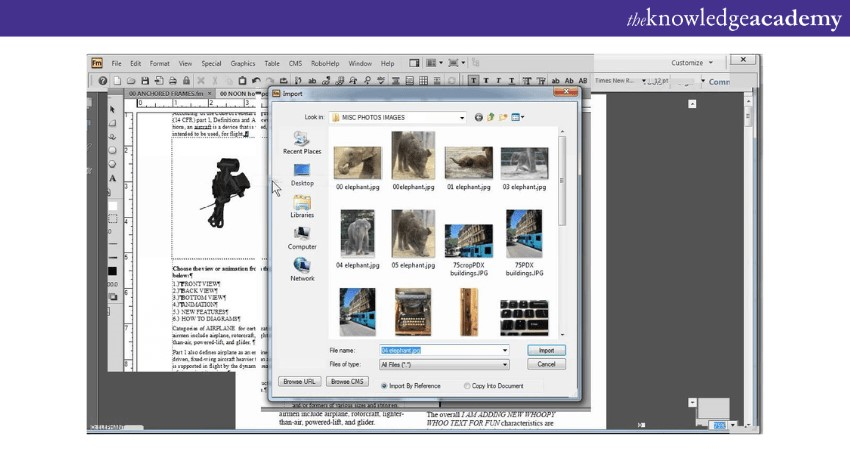Select the Computer icon in Import dialog
The width and height of the screenshot is (850, 450).
(x=302, y=235)
